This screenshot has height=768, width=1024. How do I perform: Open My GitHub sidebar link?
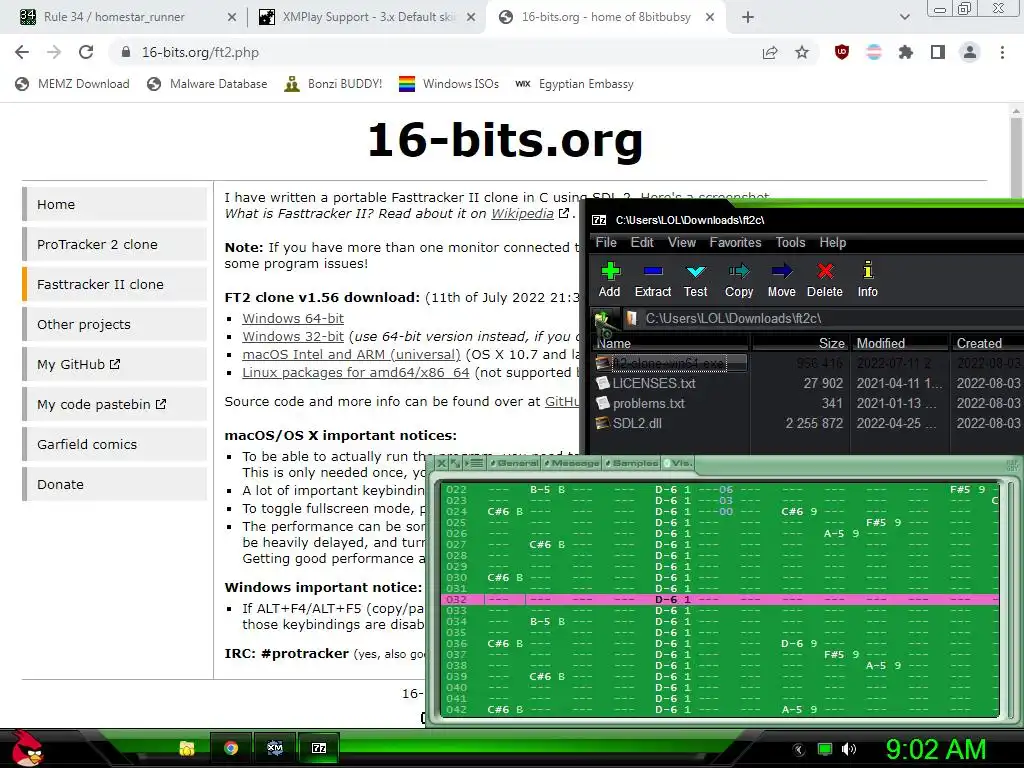coord(115,364)
